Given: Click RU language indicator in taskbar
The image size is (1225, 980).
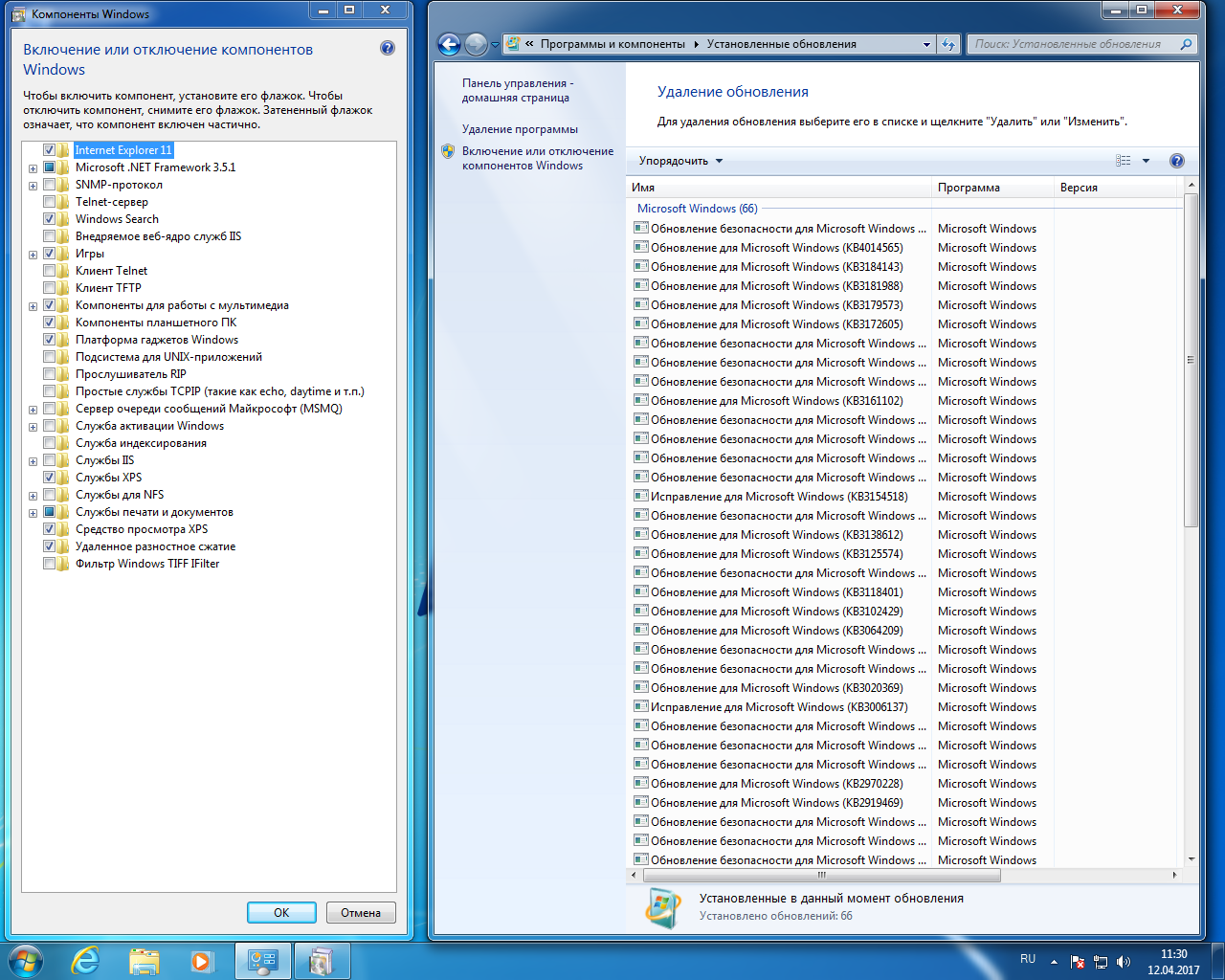Looking at the screenshot, I should pyautogui.click(x=1028, y=959).
